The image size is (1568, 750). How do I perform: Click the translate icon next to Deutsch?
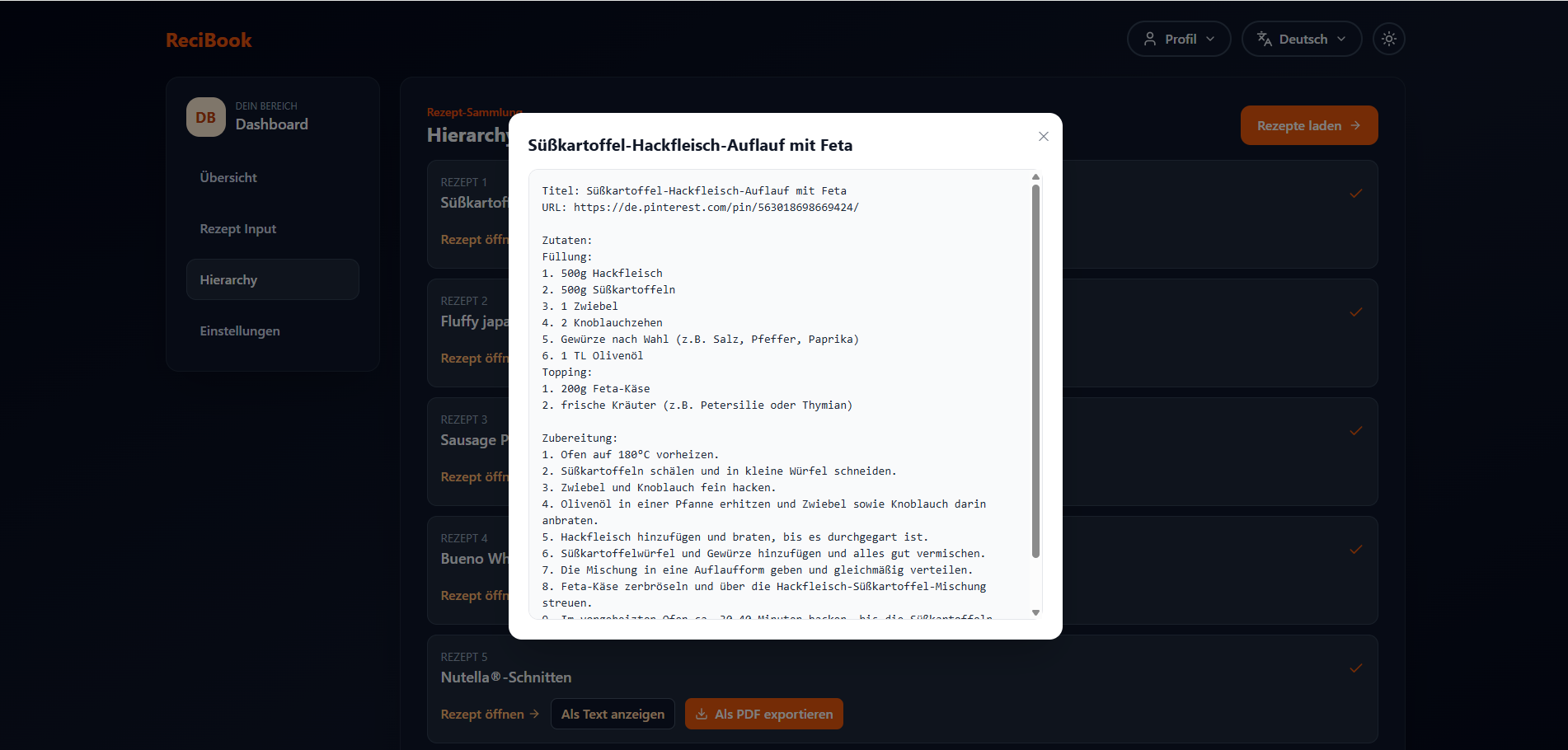pos(1264,39)
